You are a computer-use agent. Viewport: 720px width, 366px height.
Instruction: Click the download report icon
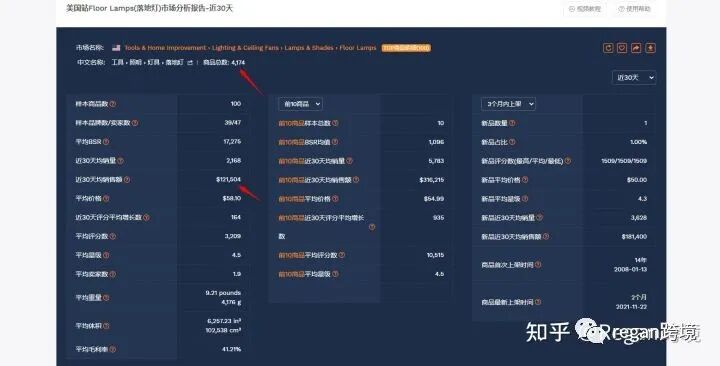tap(650, 48)
